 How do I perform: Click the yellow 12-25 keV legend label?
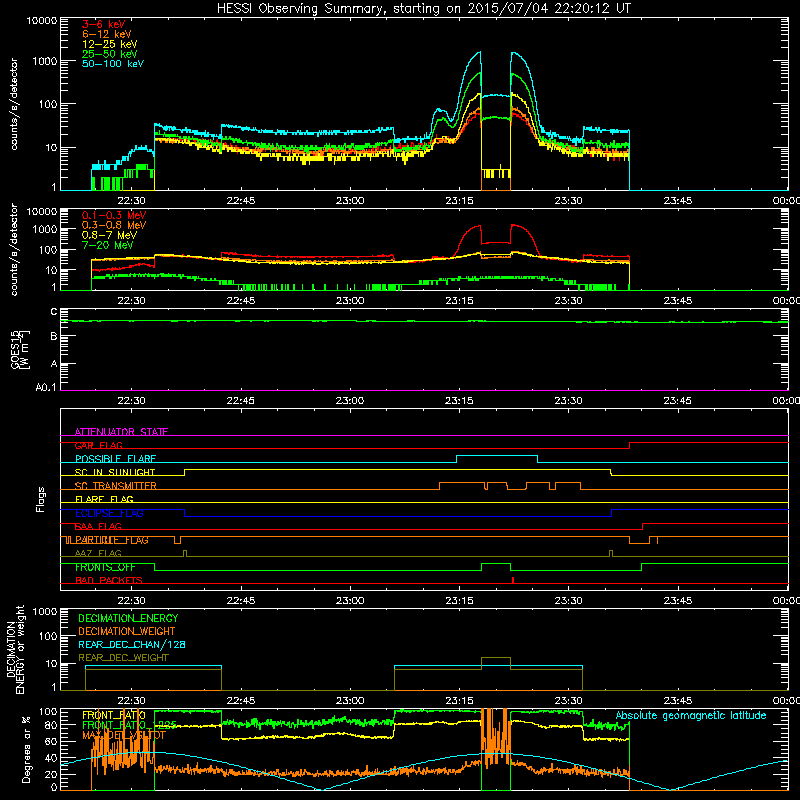[110, 44]
